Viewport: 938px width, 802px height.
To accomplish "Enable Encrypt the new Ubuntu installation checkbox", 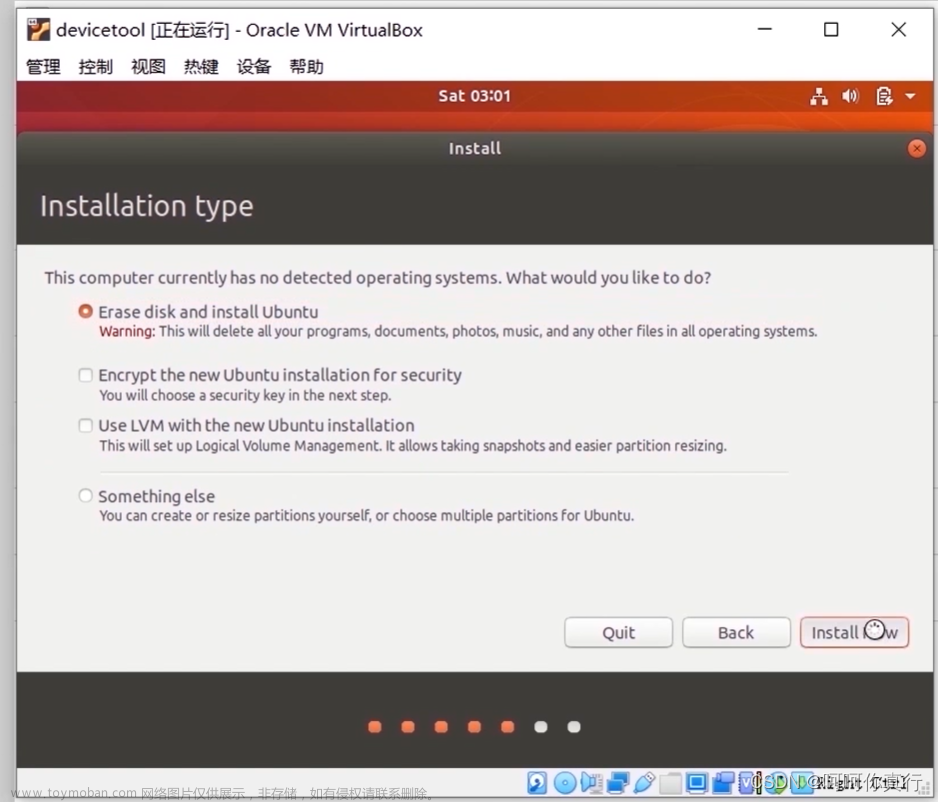I will point(86,375).
